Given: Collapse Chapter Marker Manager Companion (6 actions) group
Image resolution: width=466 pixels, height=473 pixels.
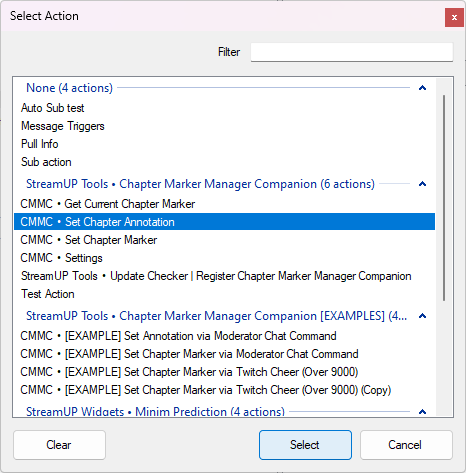Looking at the screenshot, I should pyautogui.click(x=422, y=184).
